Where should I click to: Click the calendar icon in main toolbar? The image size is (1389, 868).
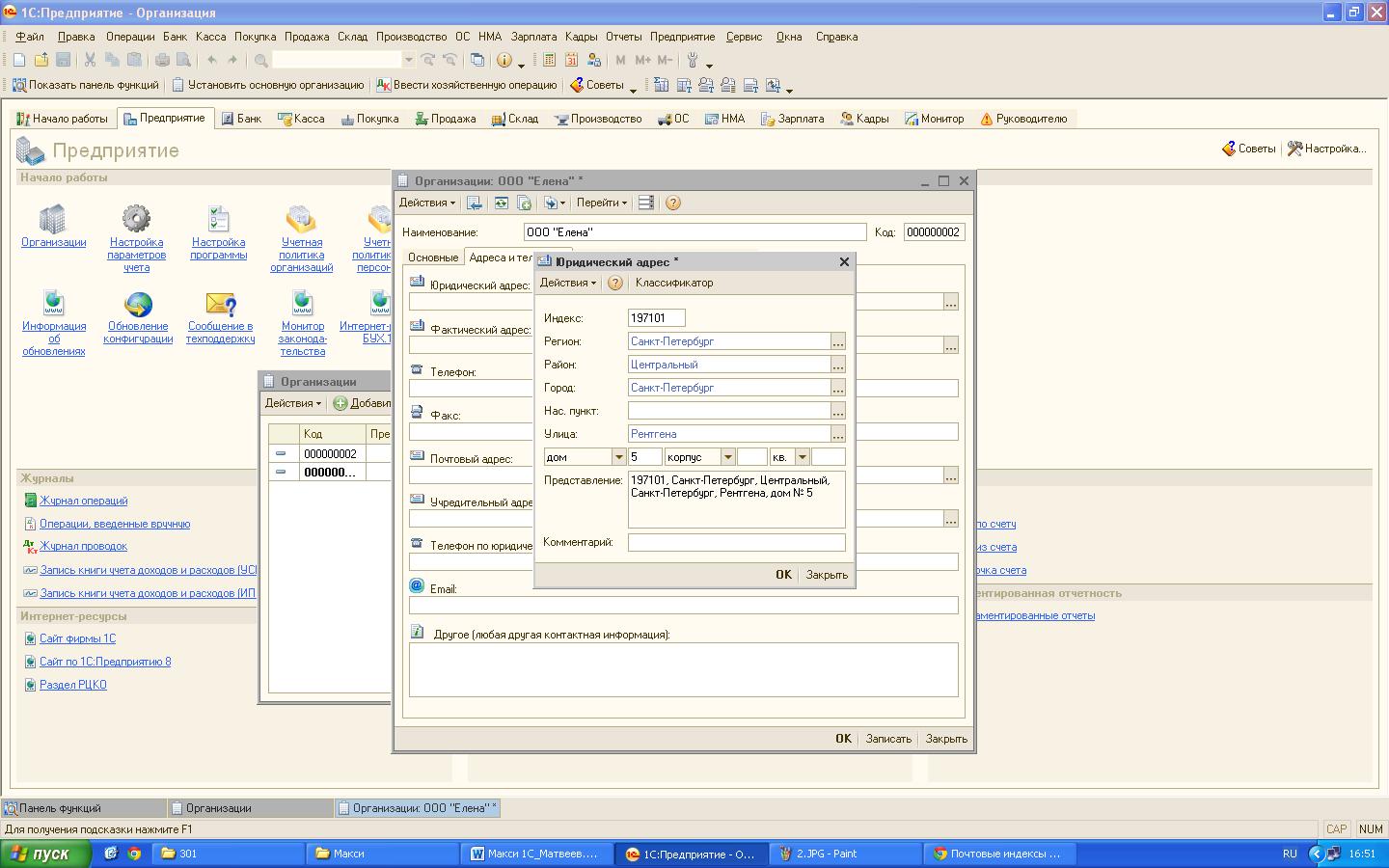point(571,60)
